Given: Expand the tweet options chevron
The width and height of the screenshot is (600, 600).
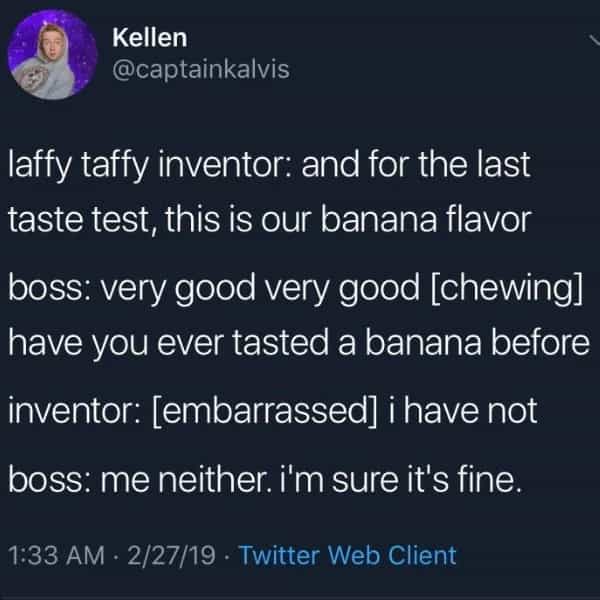Looking at the screenshot, I should (x=590, y=40).
